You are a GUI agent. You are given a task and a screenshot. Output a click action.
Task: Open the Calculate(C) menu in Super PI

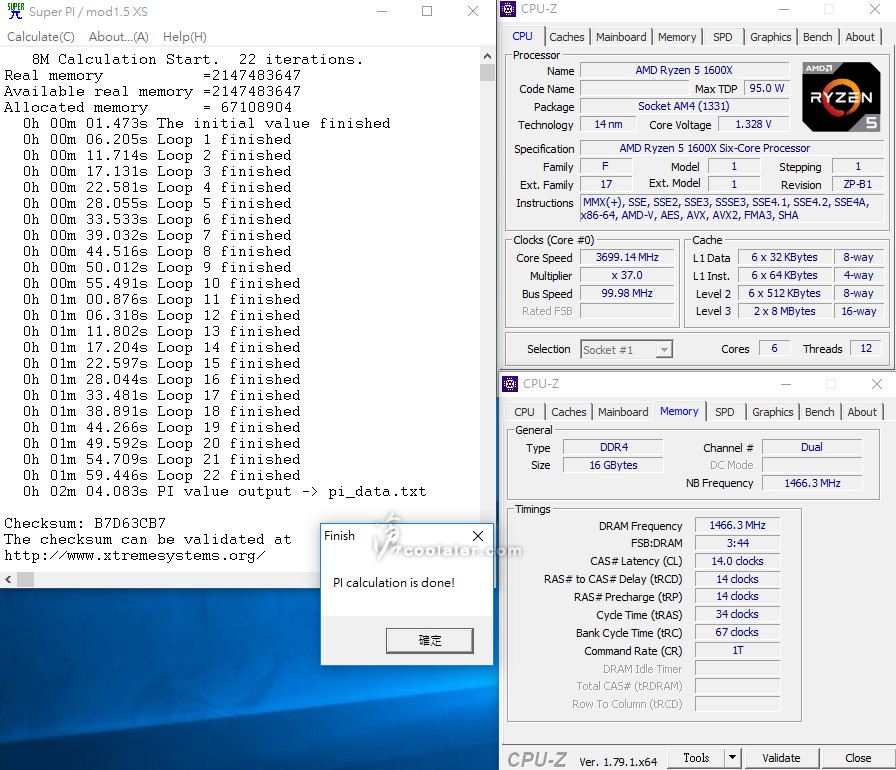pos(41,37)
